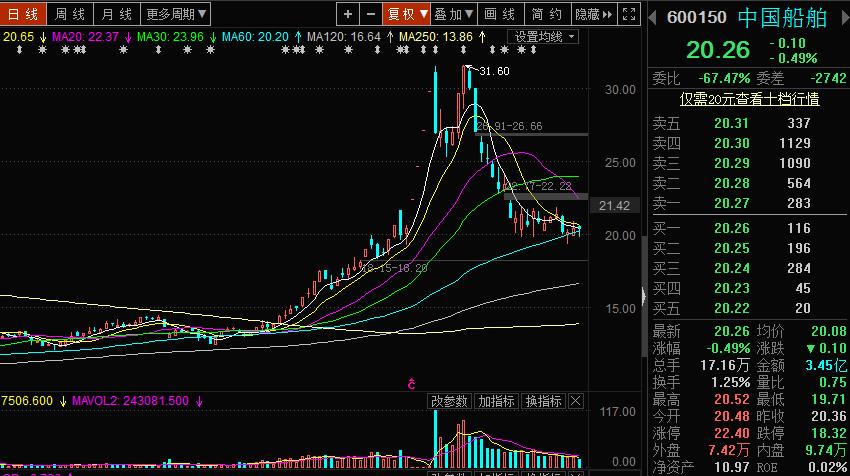The image size is (850, 476).
Task: Switch to the 周线 weekly chart tab
Action: click(x=70, y=14)
